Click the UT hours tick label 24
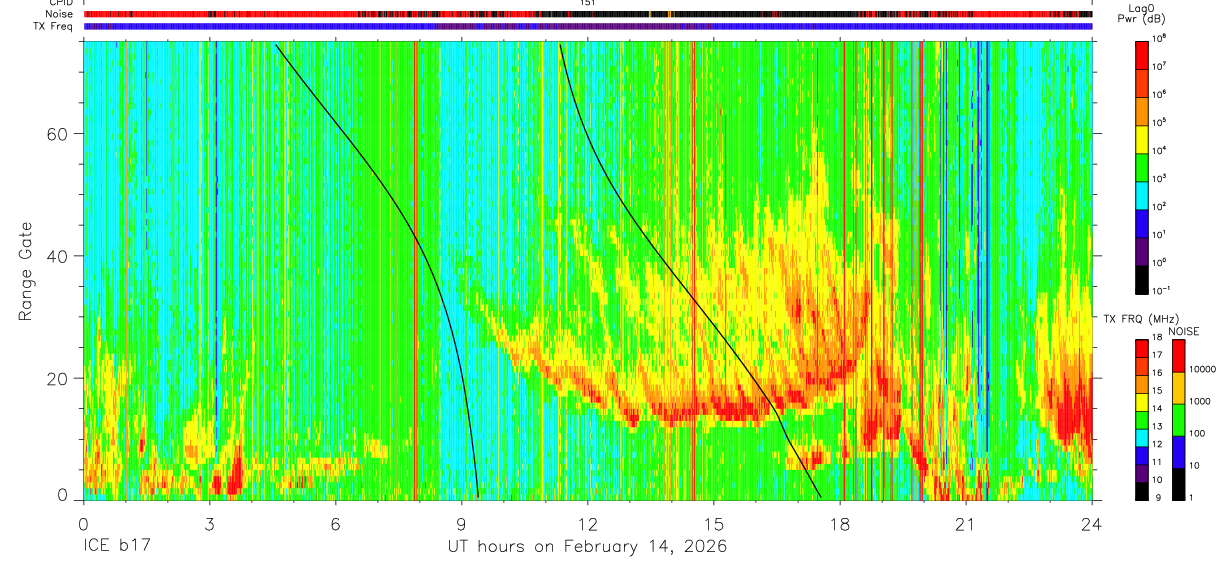1228x567 pixels. 1092,523
